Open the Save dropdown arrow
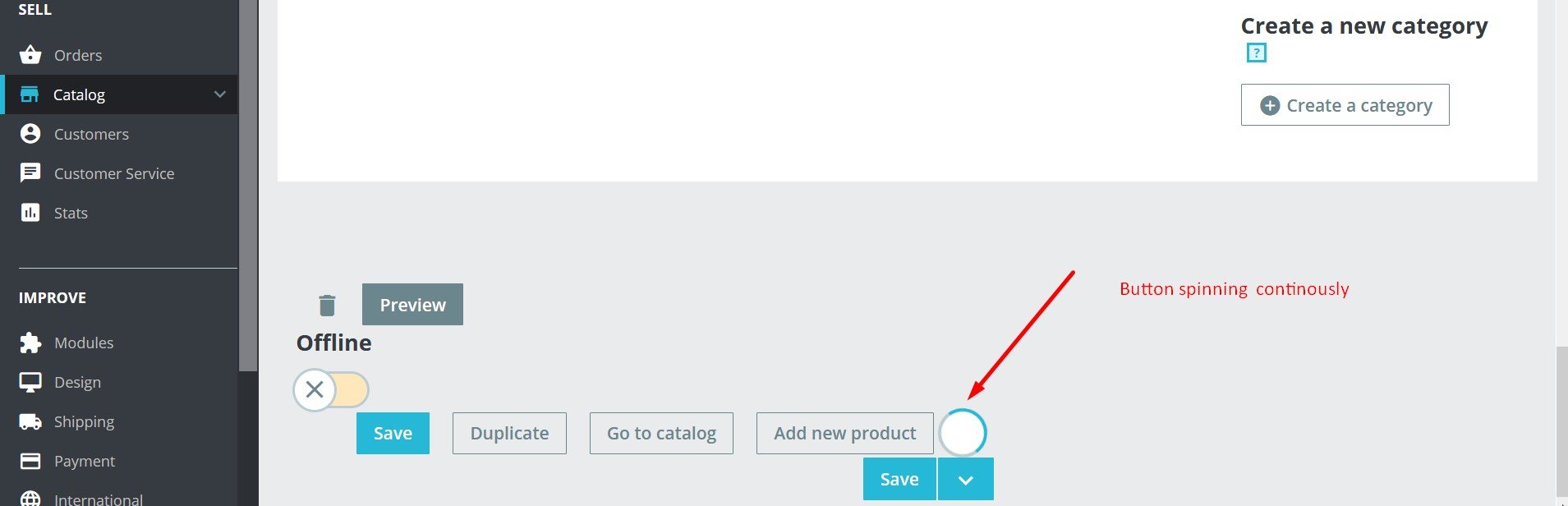 tap(965, 480)
